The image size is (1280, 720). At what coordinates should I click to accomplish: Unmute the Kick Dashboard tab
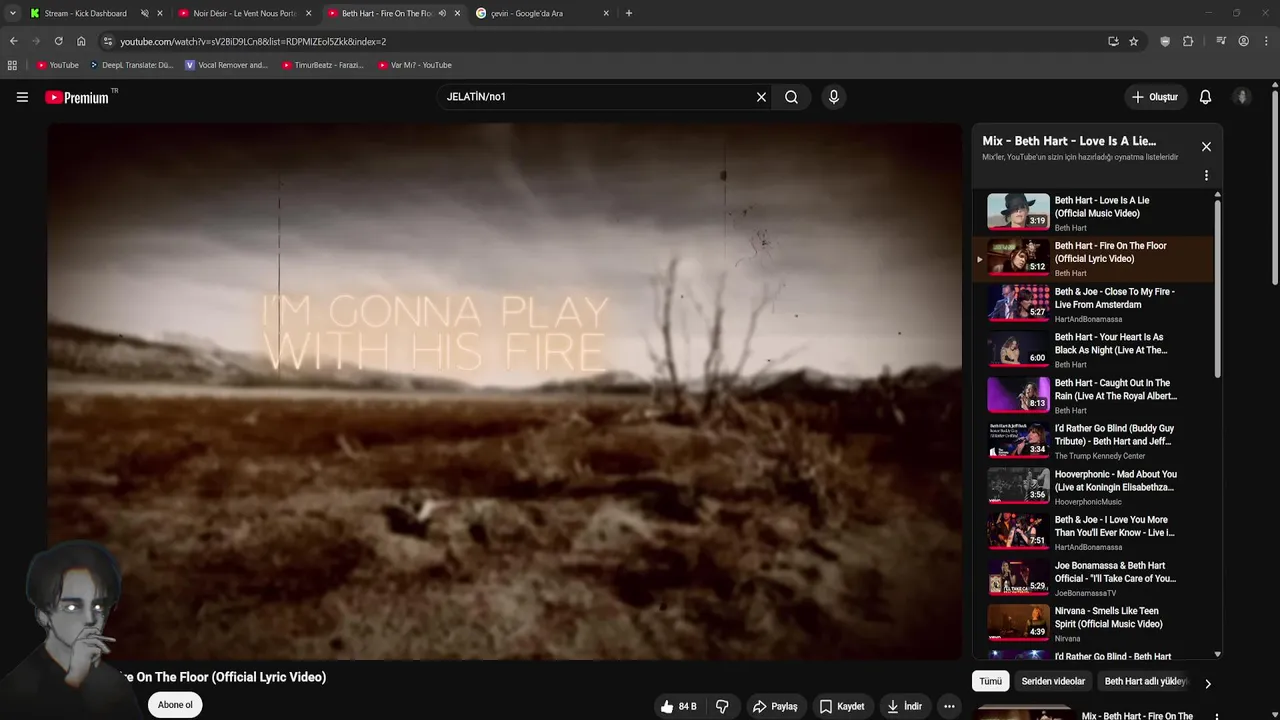(x=144, y=13)
